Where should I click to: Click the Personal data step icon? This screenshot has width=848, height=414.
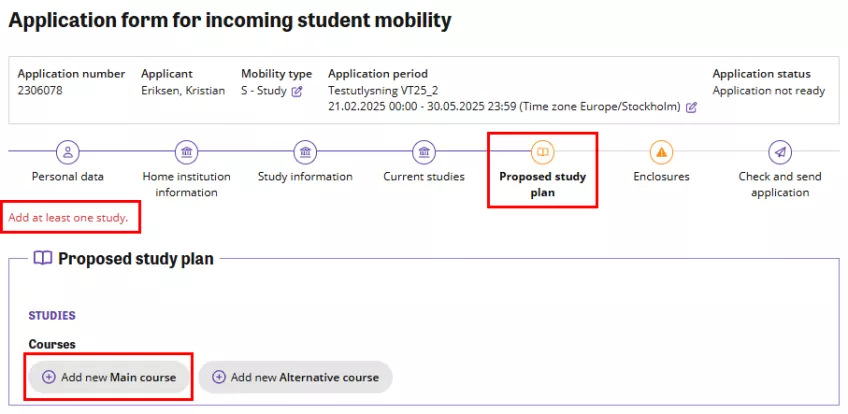(x=68, y=152)
